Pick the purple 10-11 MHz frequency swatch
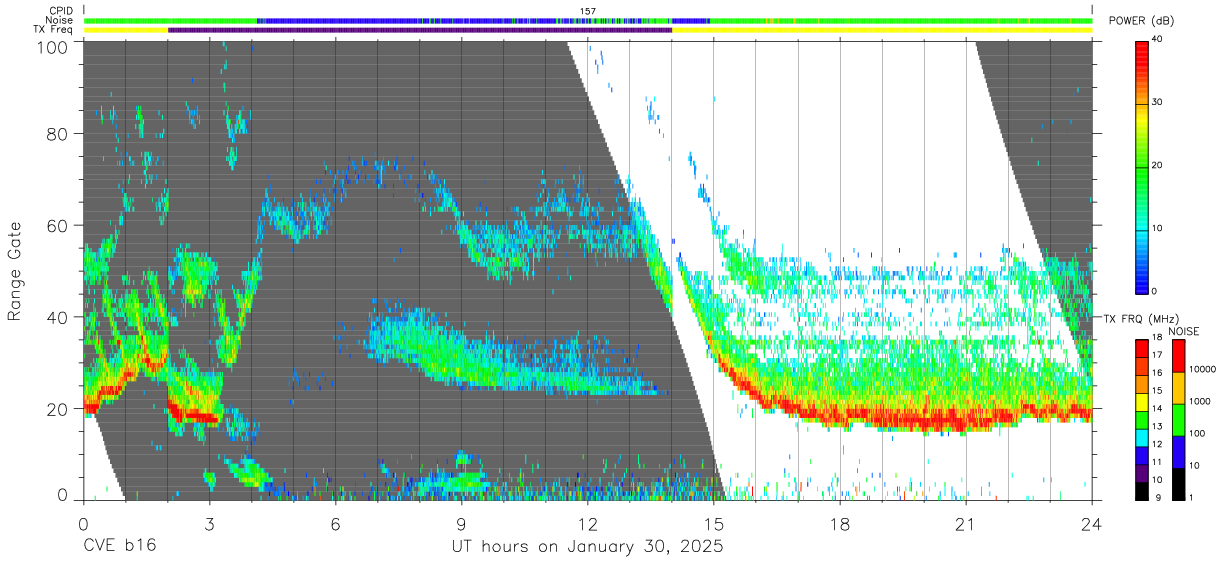1228x567 pixels. [x=1141, y=472]
